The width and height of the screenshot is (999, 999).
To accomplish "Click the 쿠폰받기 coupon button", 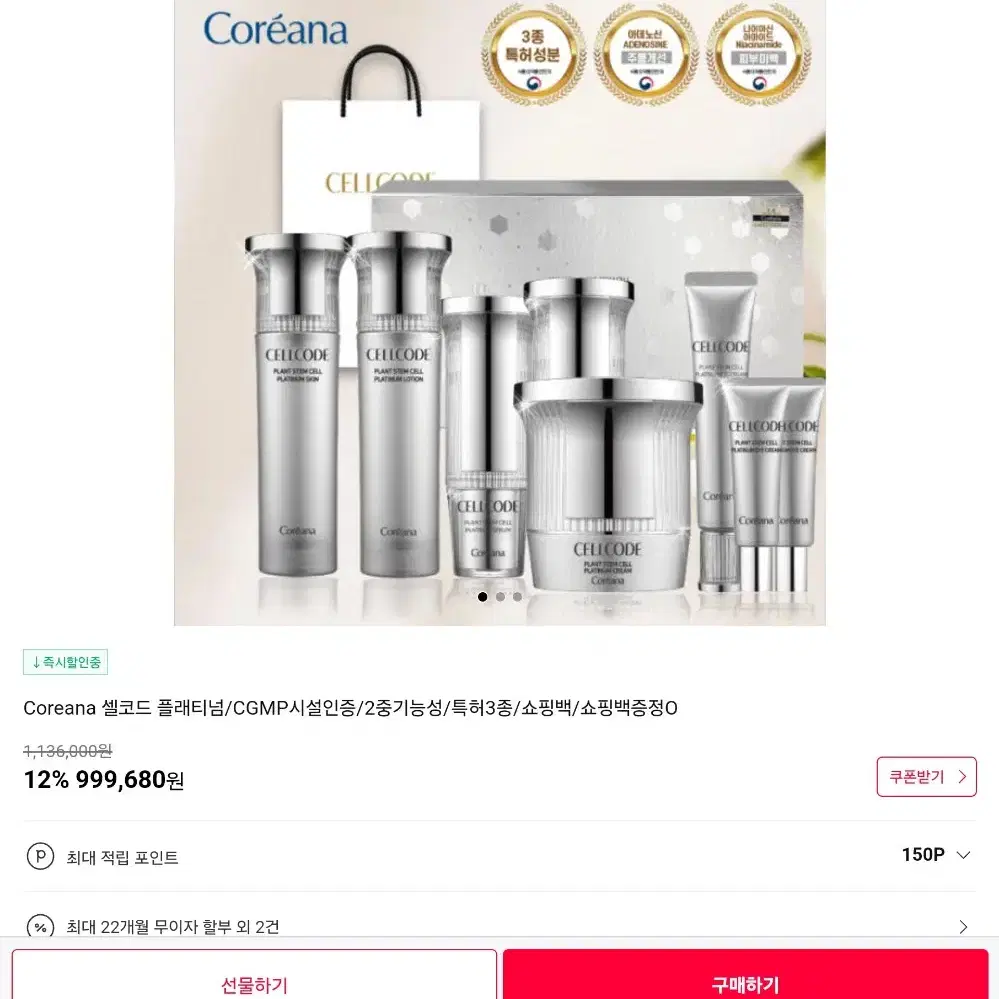I will [x=926, y=777].
